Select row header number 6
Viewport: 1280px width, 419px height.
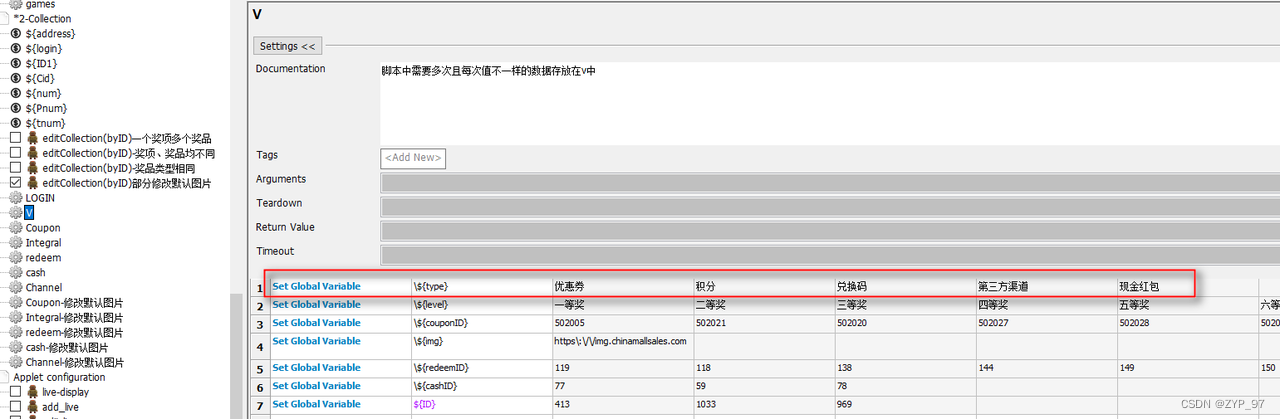tap(259, 386)
